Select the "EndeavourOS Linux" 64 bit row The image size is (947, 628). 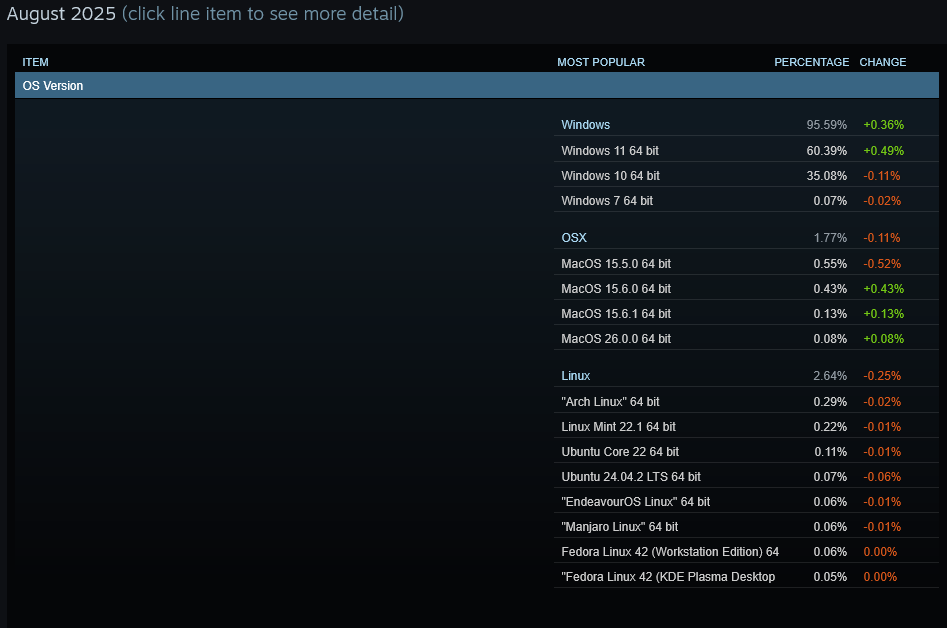(x=746, y=502)
